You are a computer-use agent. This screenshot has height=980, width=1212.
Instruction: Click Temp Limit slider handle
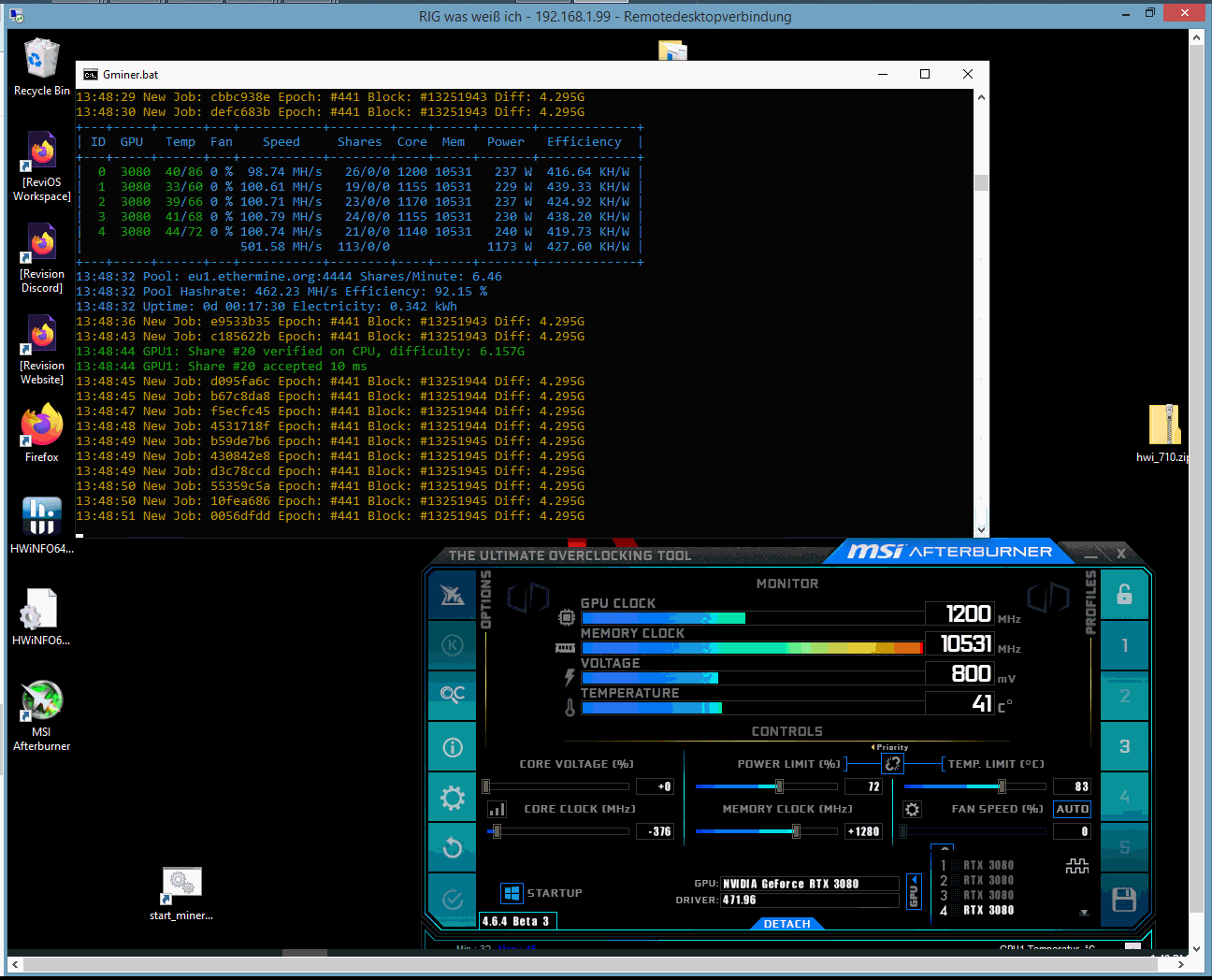1002,786
